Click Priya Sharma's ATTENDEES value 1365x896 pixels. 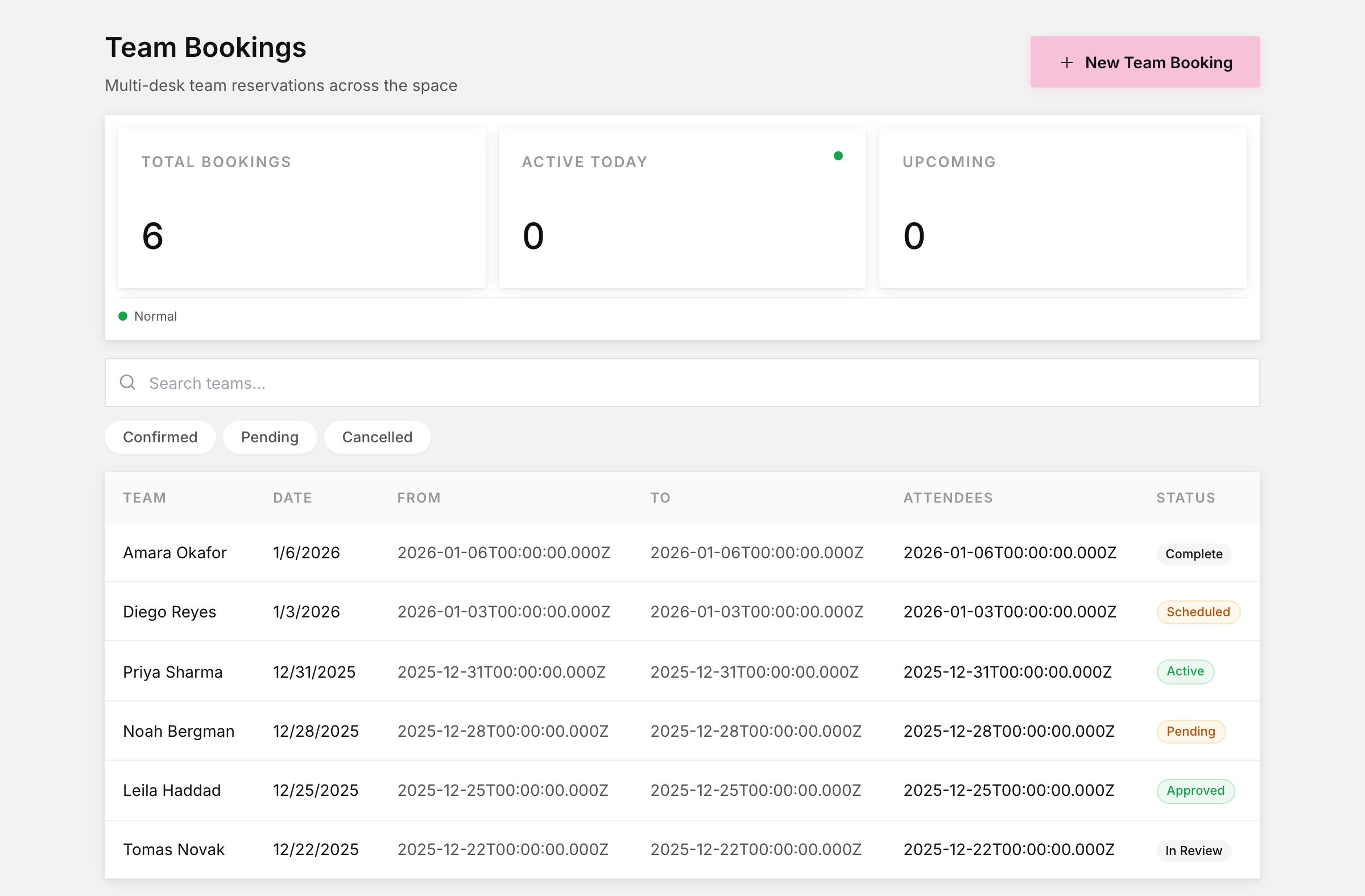[1008, 672]
